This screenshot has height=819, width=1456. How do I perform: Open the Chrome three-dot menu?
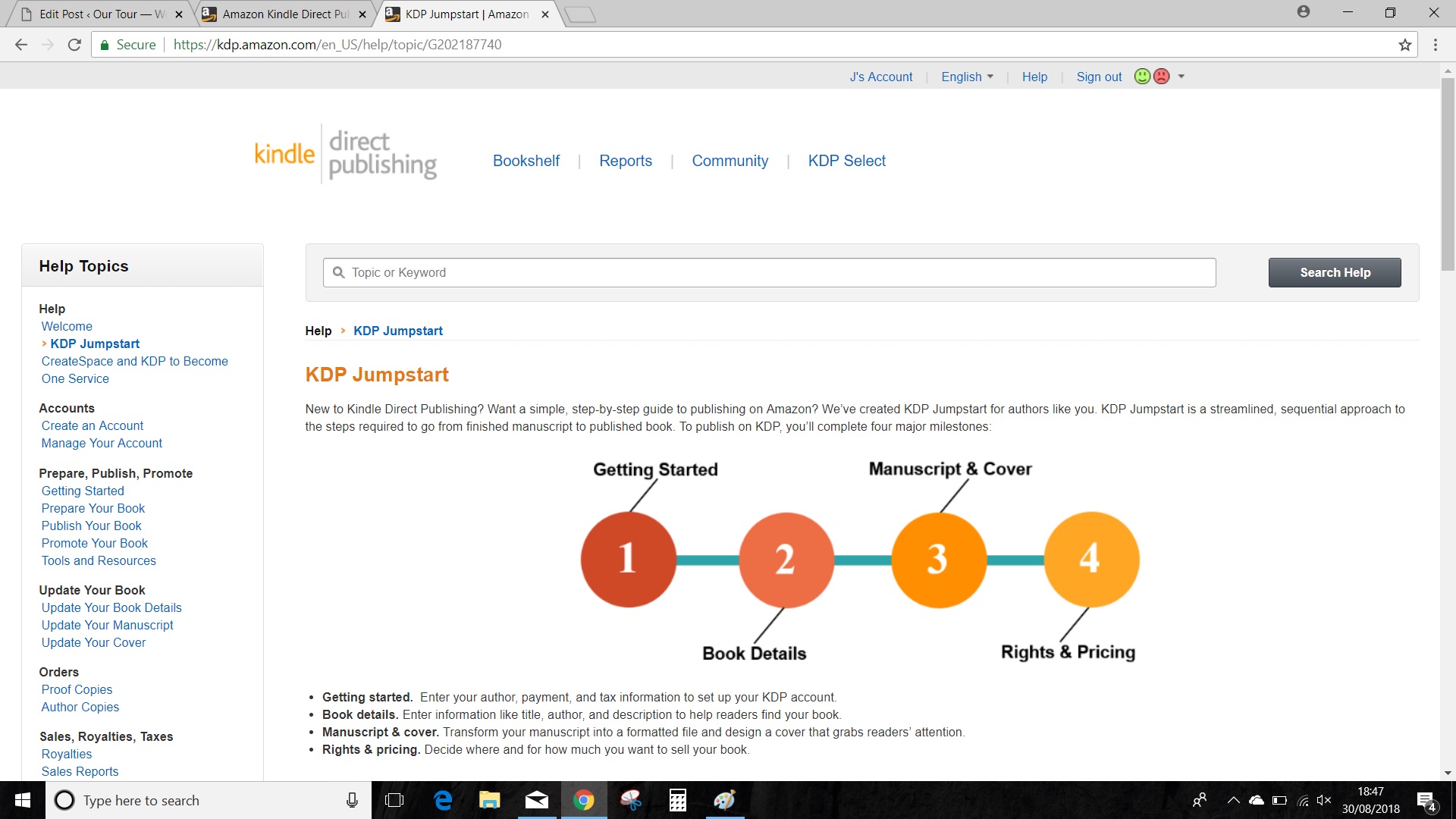tap(1436, 45)
